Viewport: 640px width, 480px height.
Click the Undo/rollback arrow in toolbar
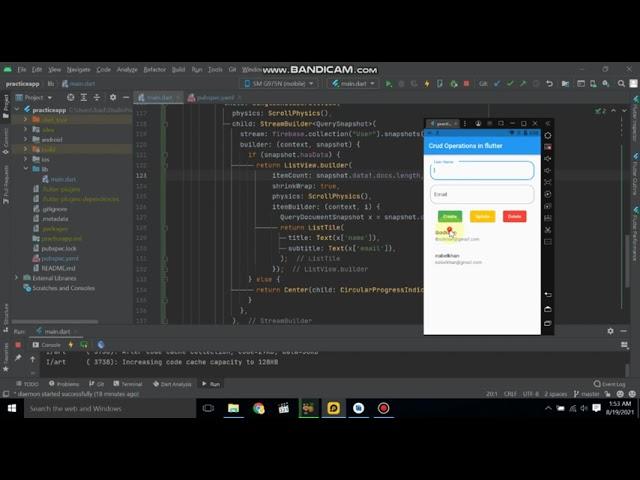(x=549, y=84)
